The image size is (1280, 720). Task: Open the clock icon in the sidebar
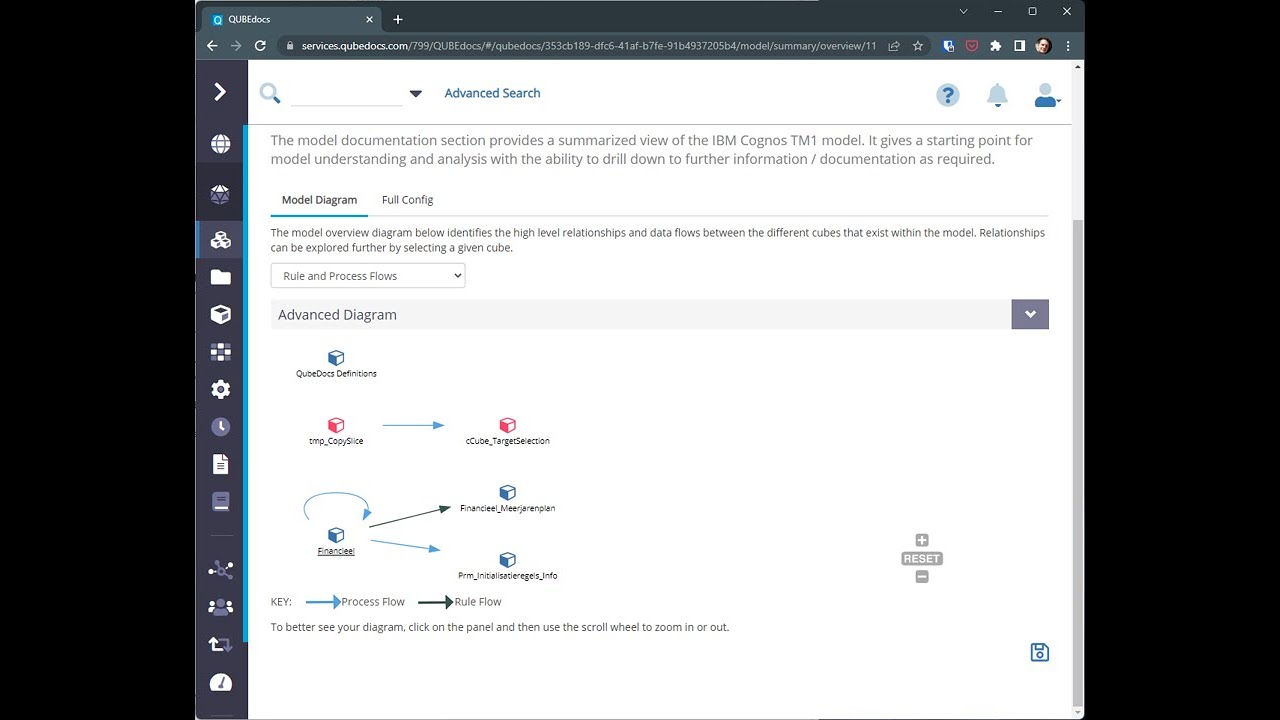221,427
